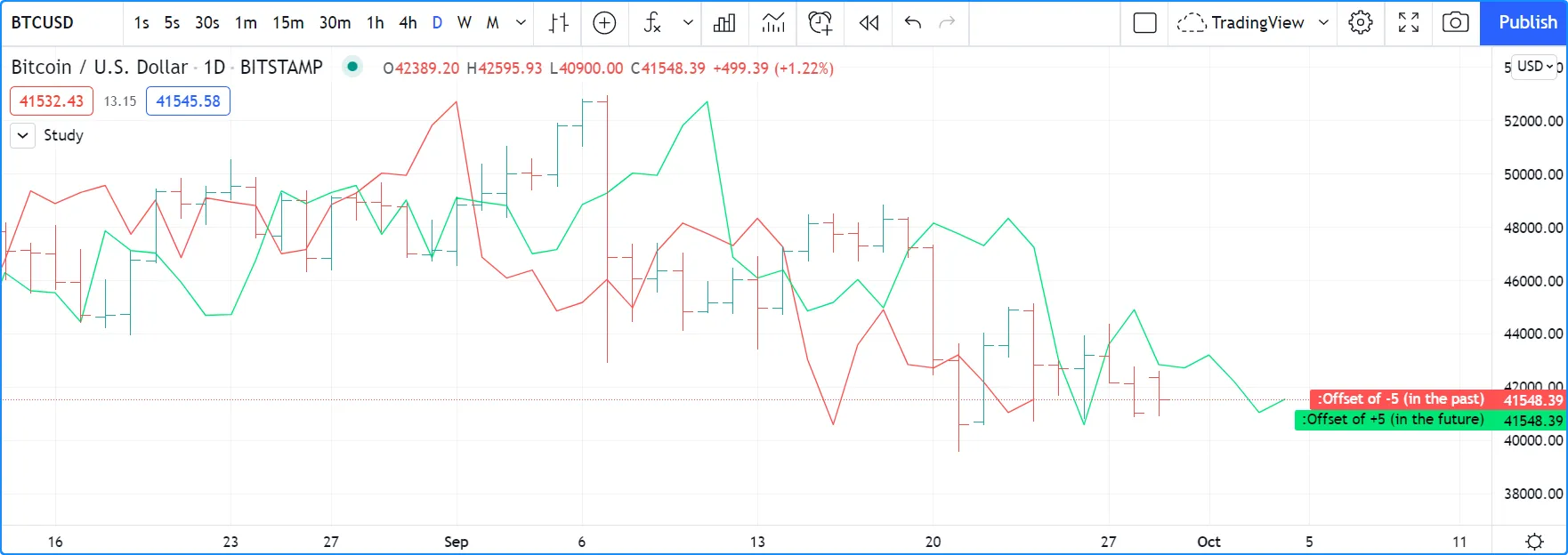Open the financials bar chart icon
Viewport: 1568px width, 555px height.
tap(724, 23)
